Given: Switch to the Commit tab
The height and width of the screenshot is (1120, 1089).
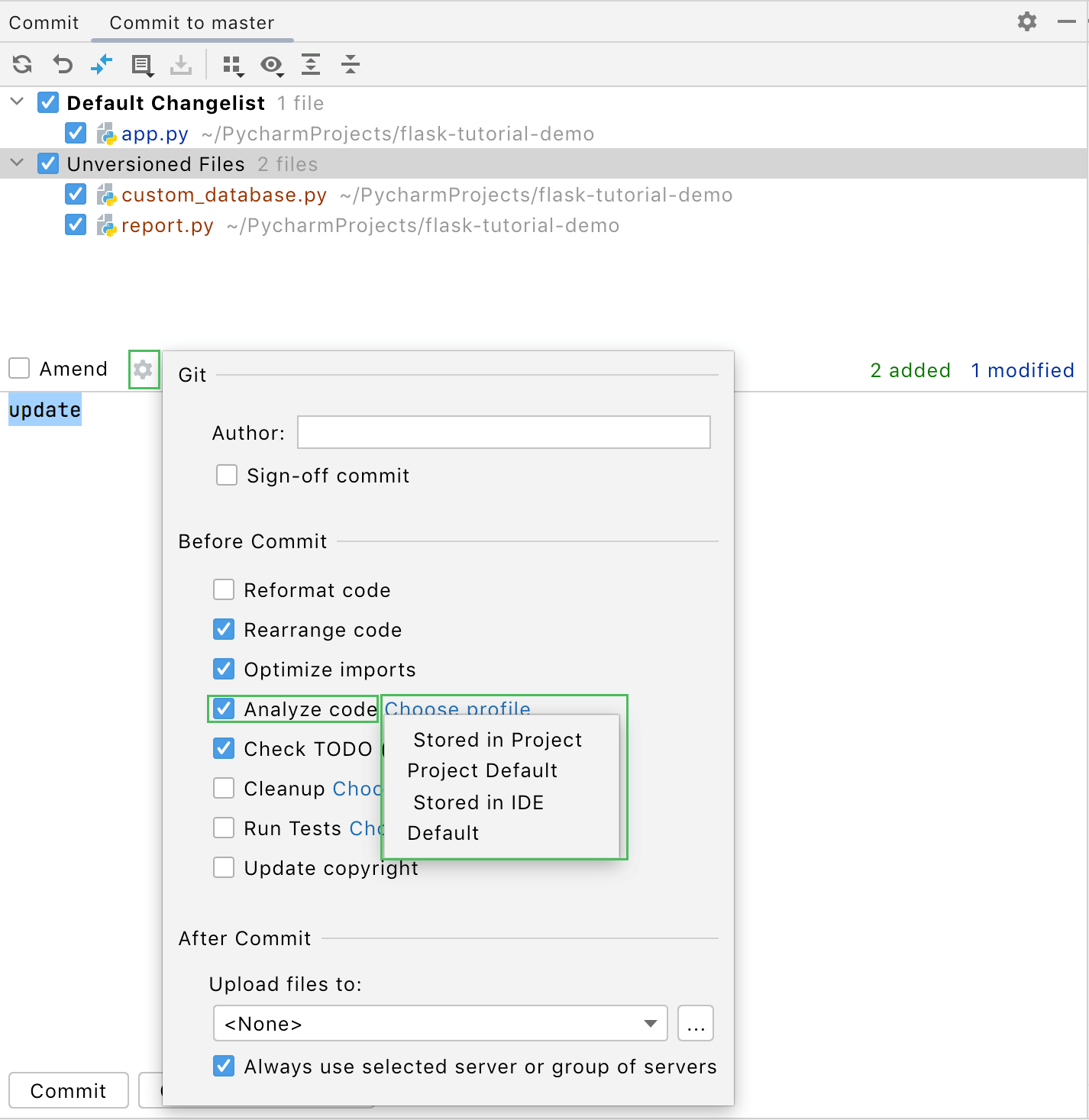Looking at the screenshot, I should [43, 22].
